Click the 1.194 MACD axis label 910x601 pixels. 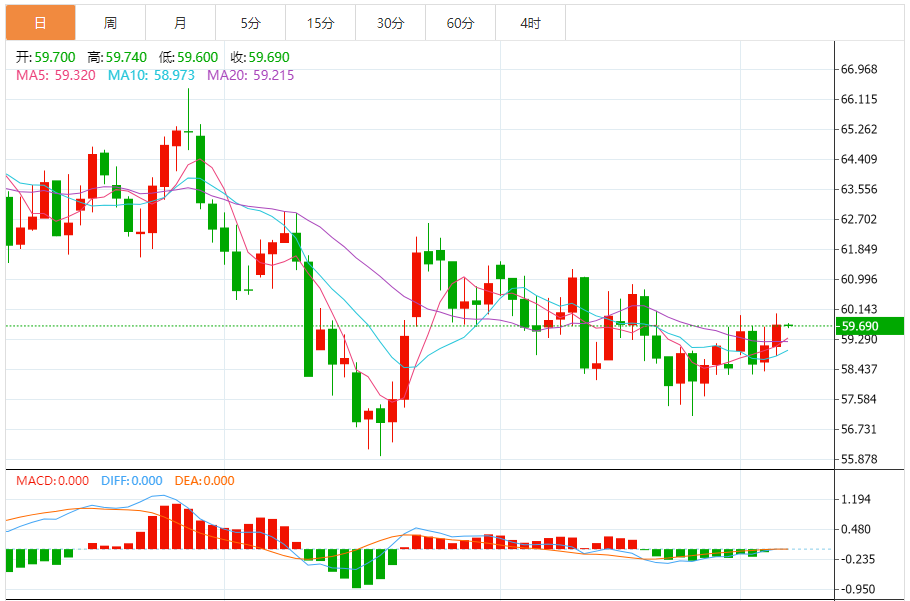tap(856, 499)
